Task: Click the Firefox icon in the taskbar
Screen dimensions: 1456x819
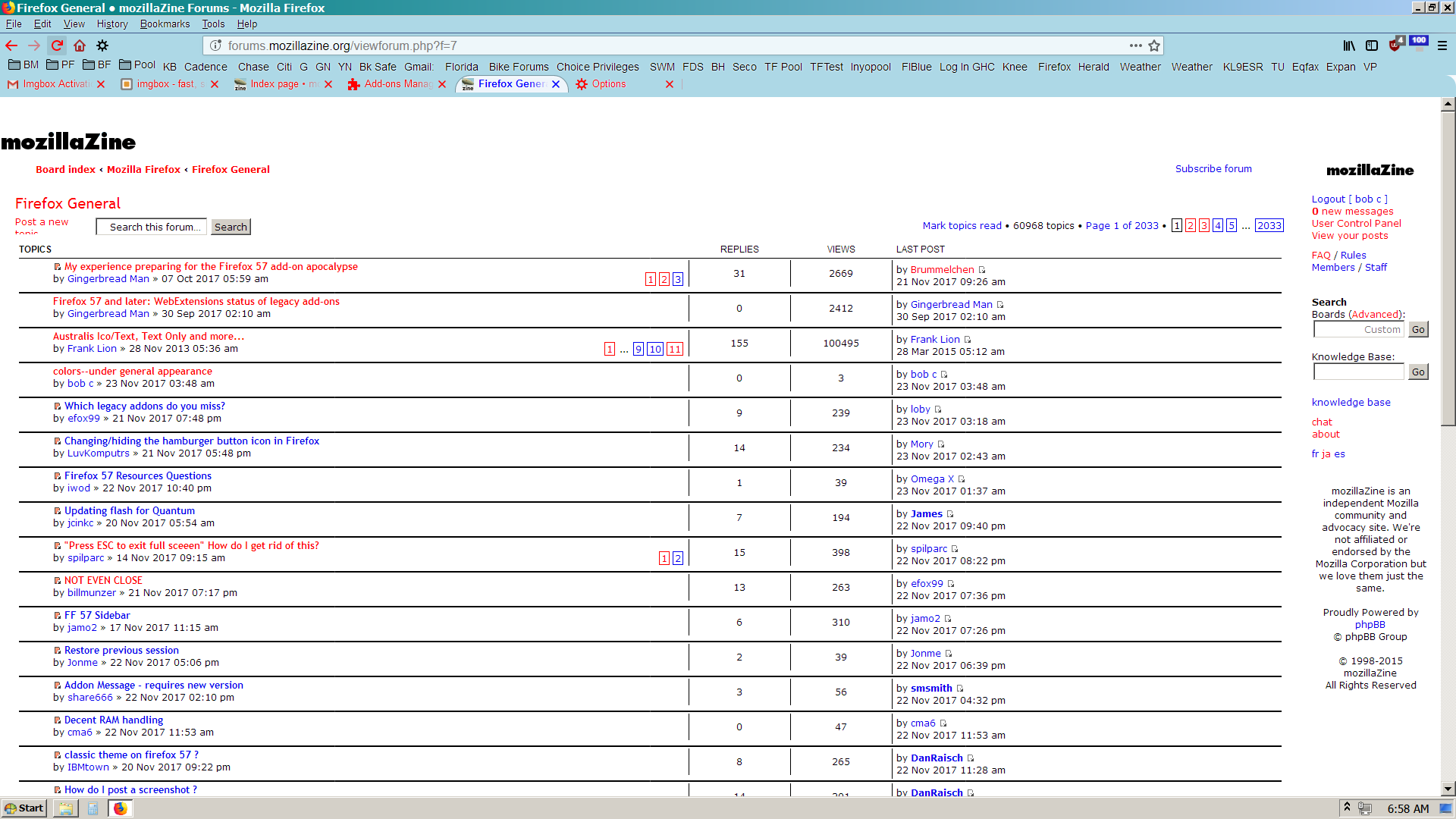Action: 121,808
